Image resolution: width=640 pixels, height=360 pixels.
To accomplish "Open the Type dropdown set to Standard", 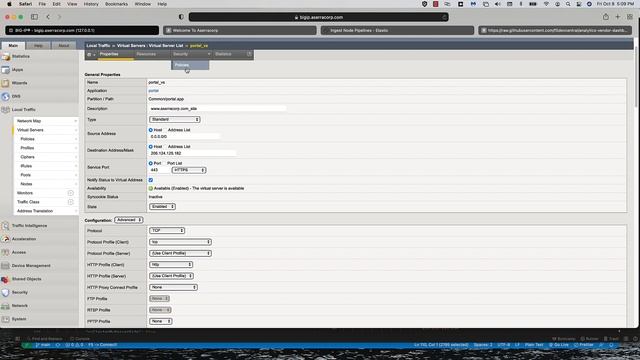I will (174, 120).
